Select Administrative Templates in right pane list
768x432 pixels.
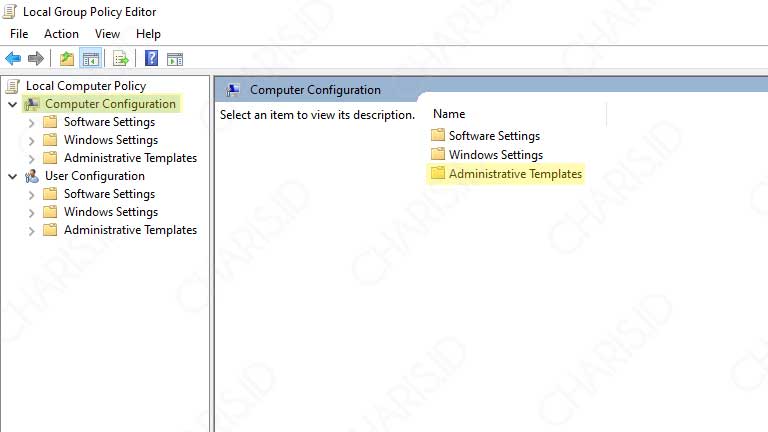click(x=514, y=174)
